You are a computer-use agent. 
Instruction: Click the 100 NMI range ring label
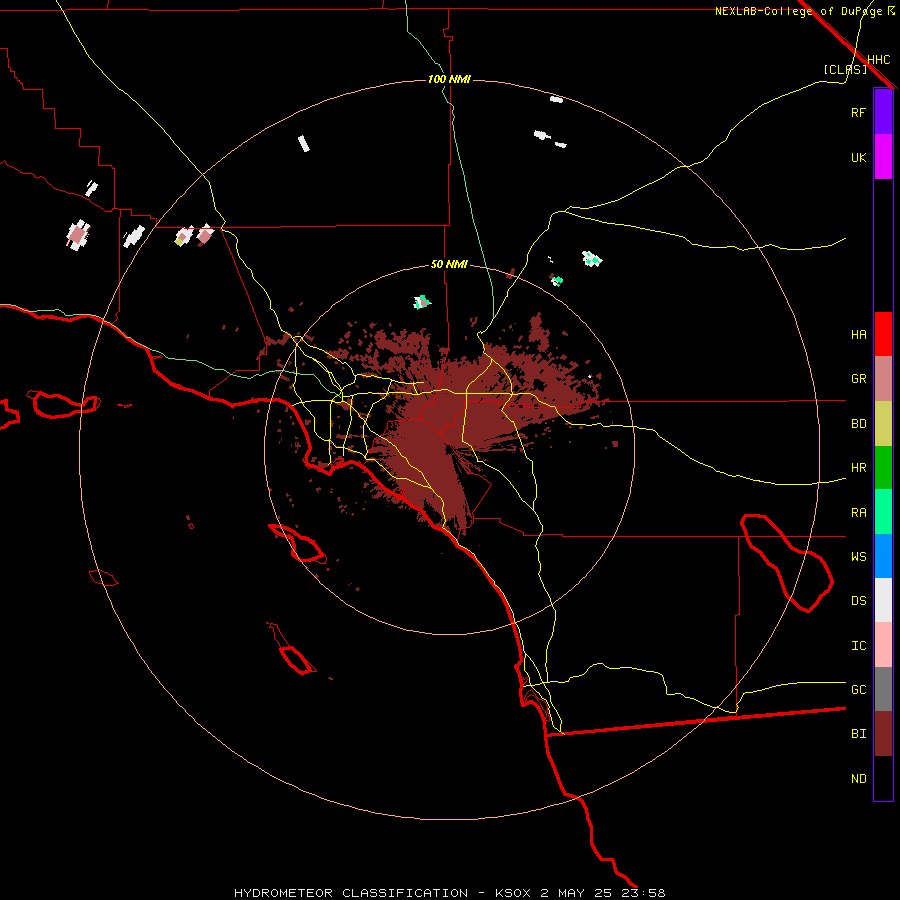pos(449,79)
